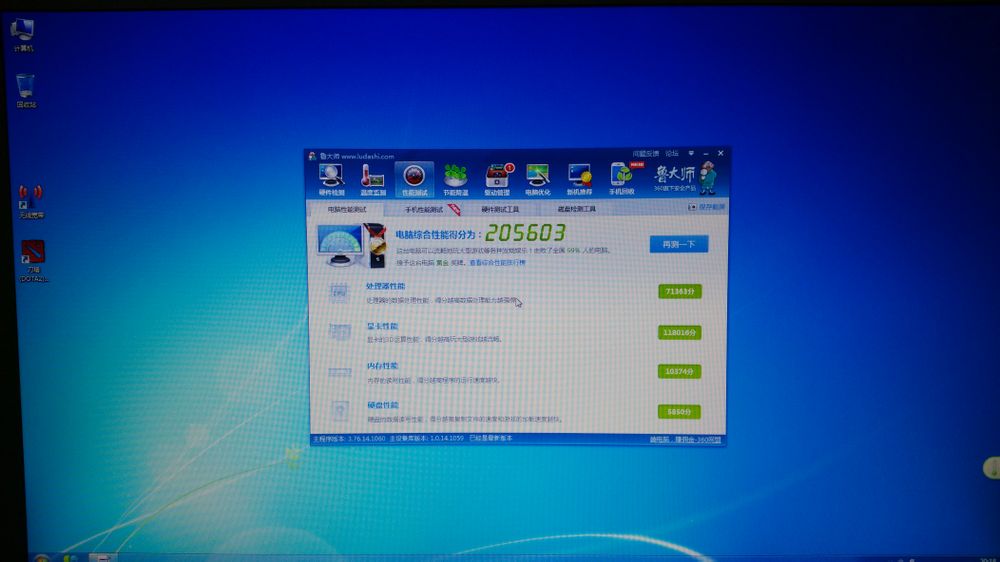Switch to the 磁盘检测工具 tab

[x=577, y=209]
